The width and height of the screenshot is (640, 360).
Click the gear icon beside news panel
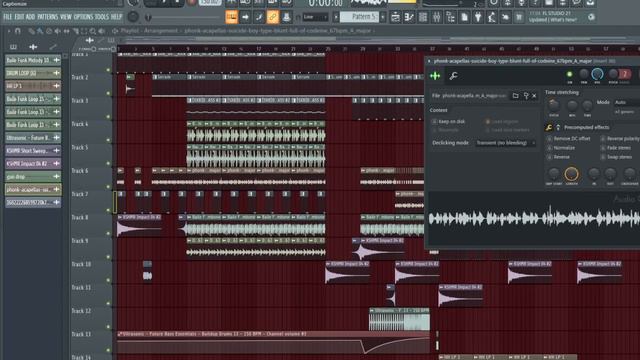point(591,17)
